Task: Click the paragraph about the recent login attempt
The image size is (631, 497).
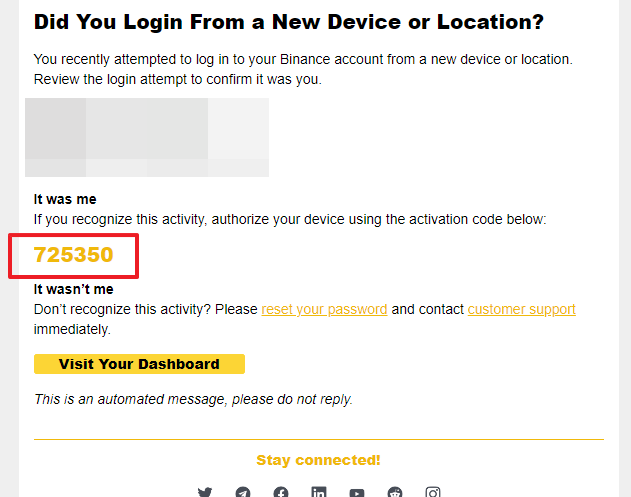Action: click(303, 69)
